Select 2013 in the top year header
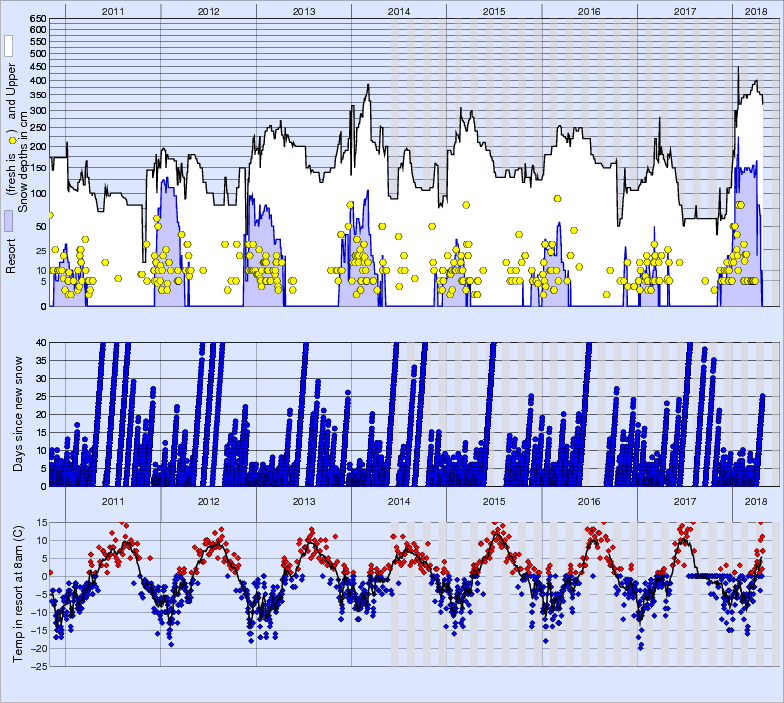784x703 pixels. click(x=303, y=10)
